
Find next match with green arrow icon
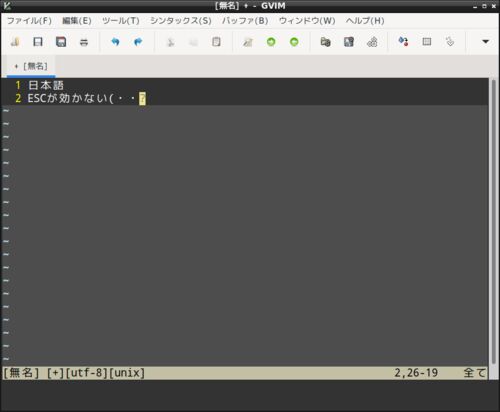[271, 42]
